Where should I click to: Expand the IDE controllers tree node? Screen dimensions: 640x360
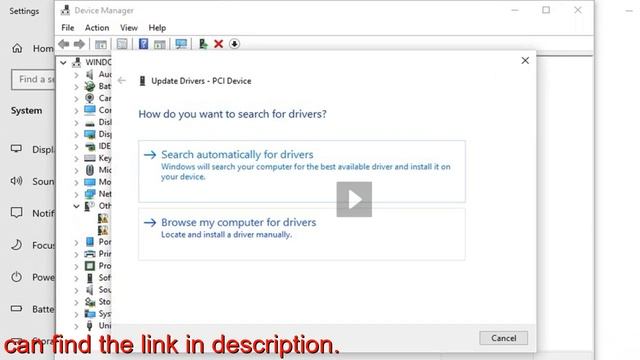tap(76, 146)
